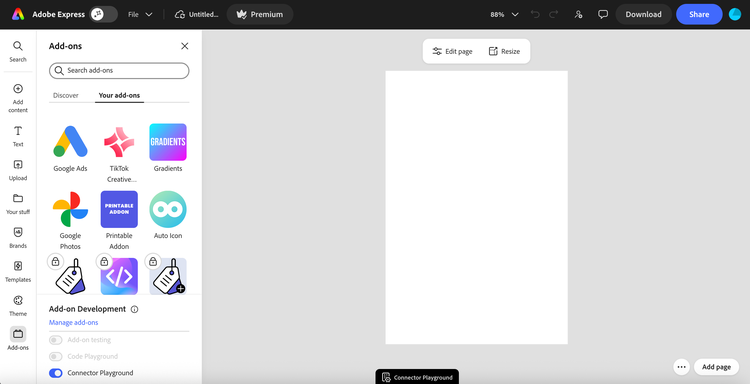The width and height of the screenshot is (750, 384).
Task: Click the Share button
Action: [x=699, y=14]
